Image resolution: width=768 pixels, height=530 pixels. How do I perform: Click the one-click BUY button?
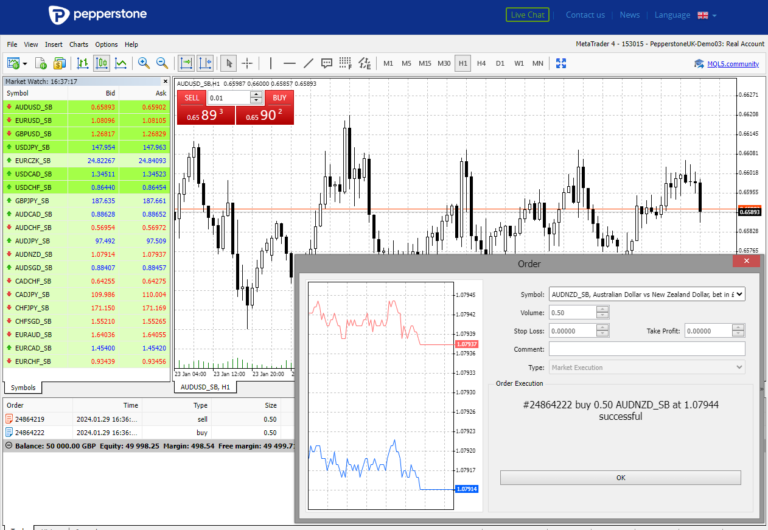tap(279, 97)
